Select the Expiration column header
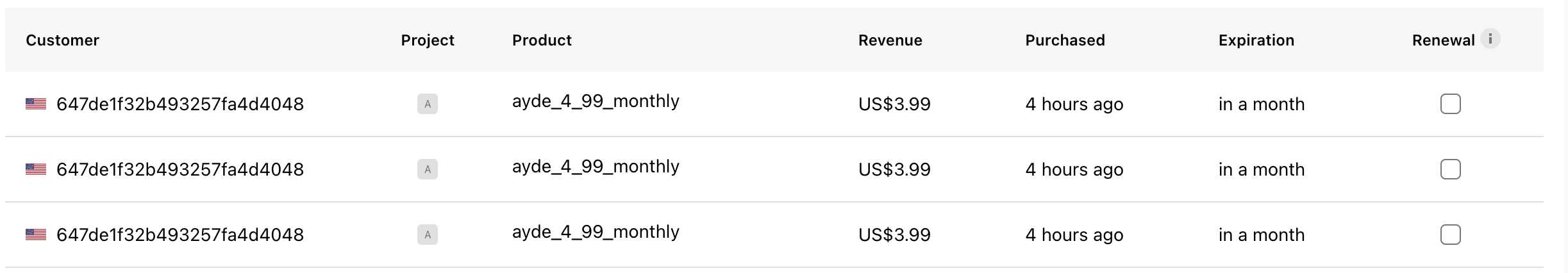This screenshot has height=273, width=1568. tap(1256, 40)
